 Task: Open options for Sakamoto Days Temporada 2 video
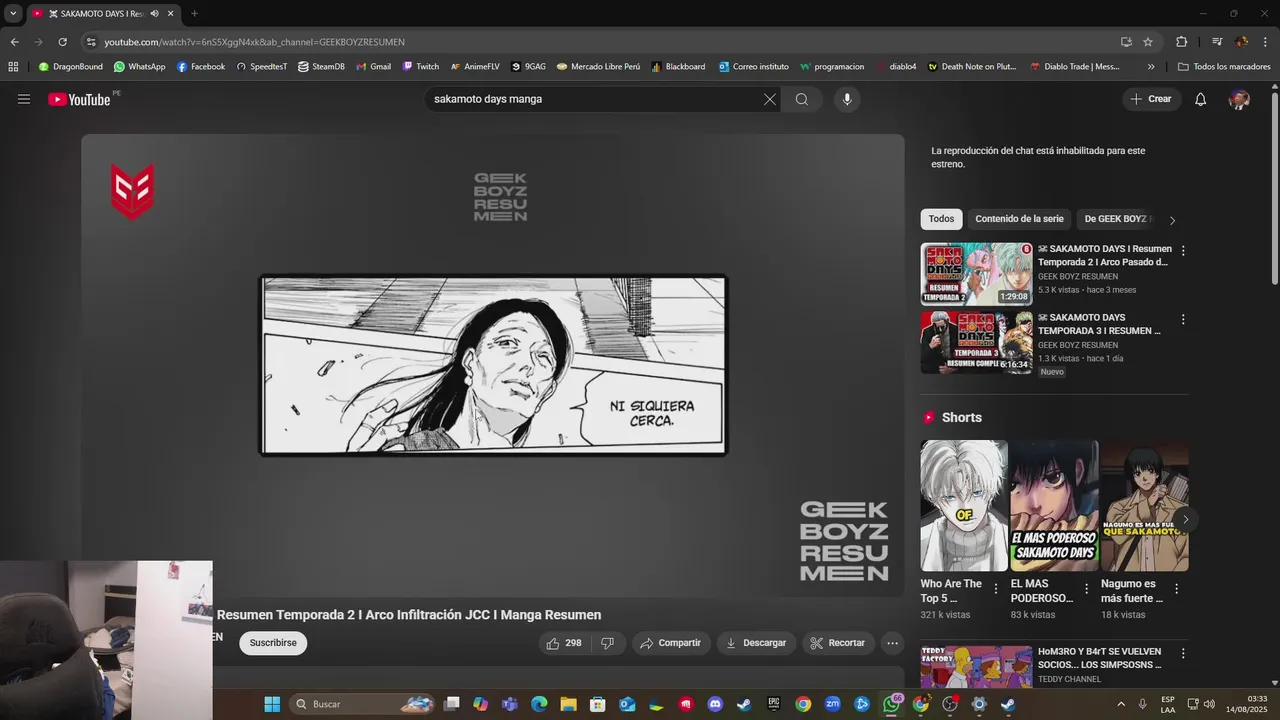point(1183,251)
